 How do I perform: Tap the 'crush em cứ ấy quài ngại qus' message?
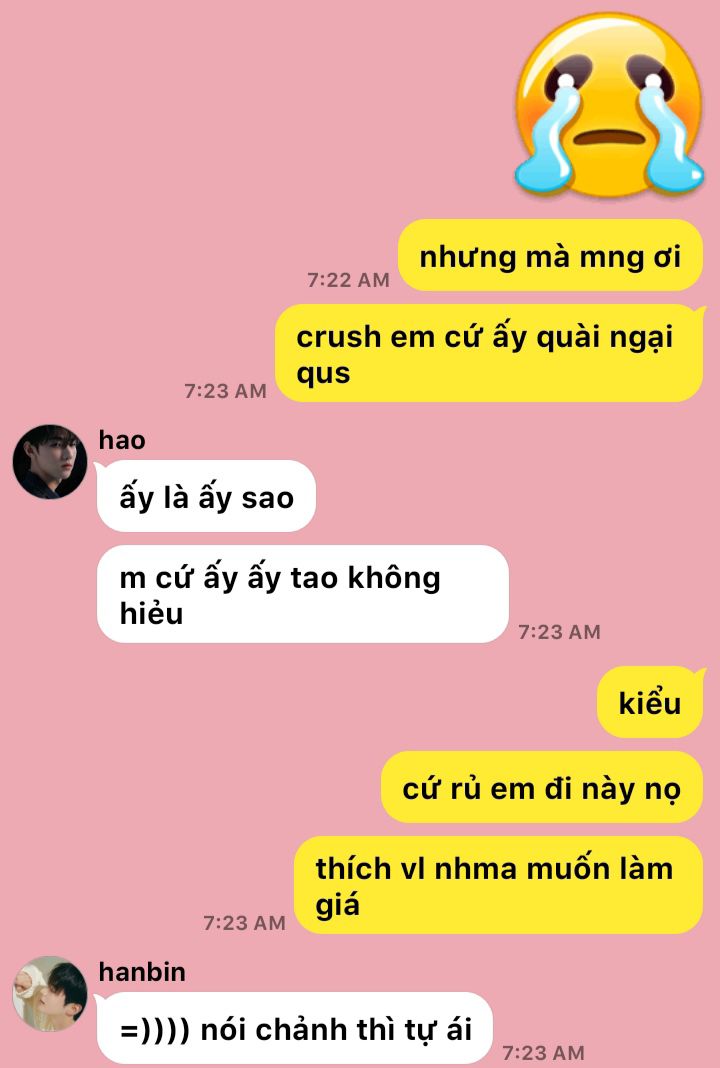click(489, 354)
